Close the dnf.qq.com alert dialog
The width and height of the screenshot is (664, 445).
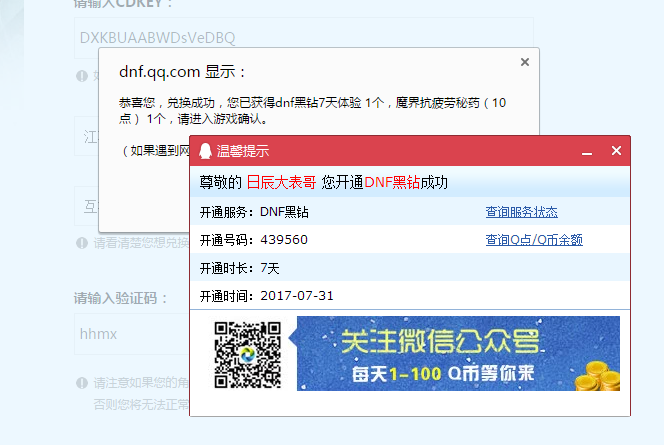pos(525,62)
